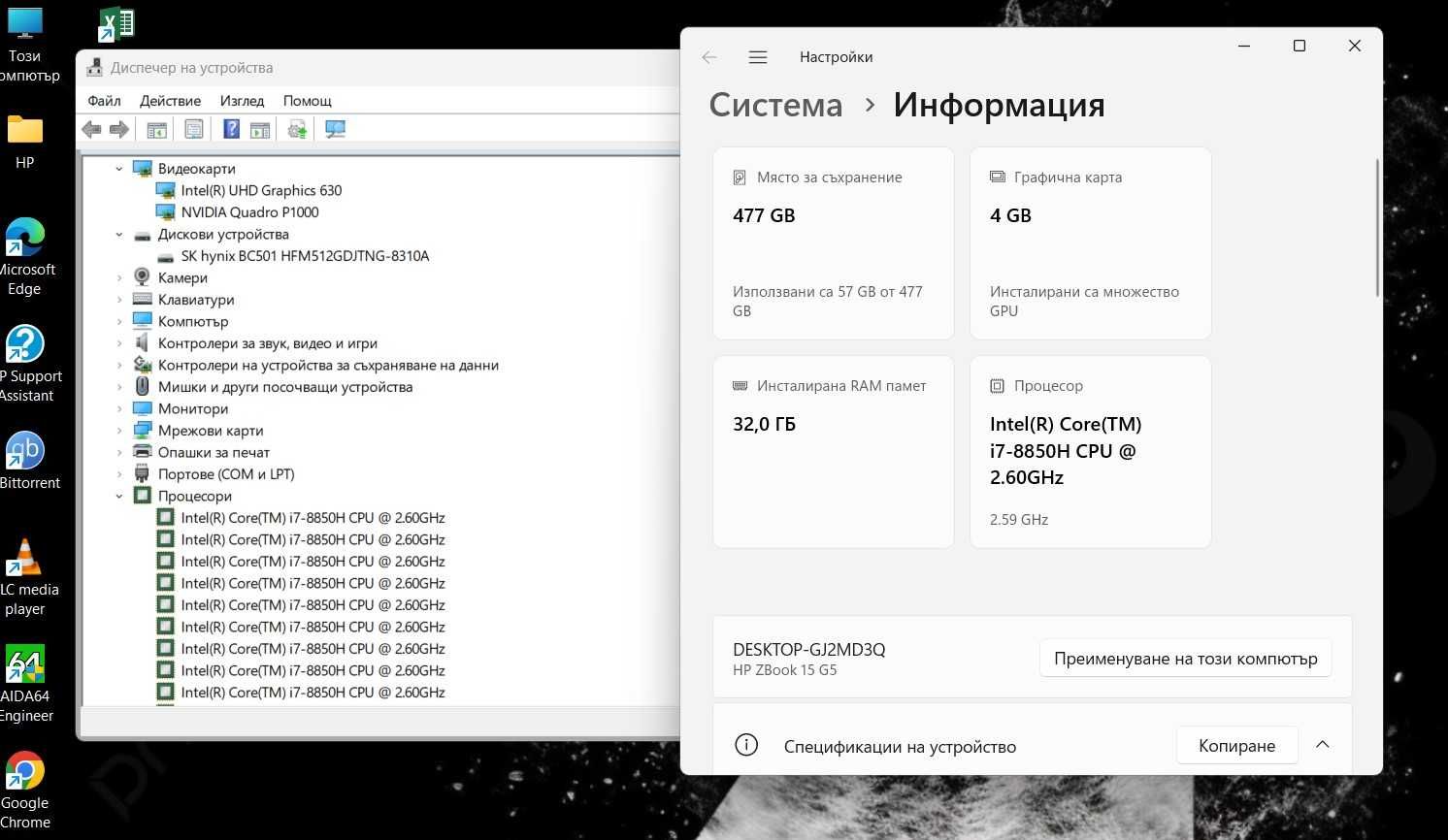The width and height of the screenshot is (1448, 840).
Task: Open the Изглед menu
Action: pyautogui.click(x=242, y=101)
